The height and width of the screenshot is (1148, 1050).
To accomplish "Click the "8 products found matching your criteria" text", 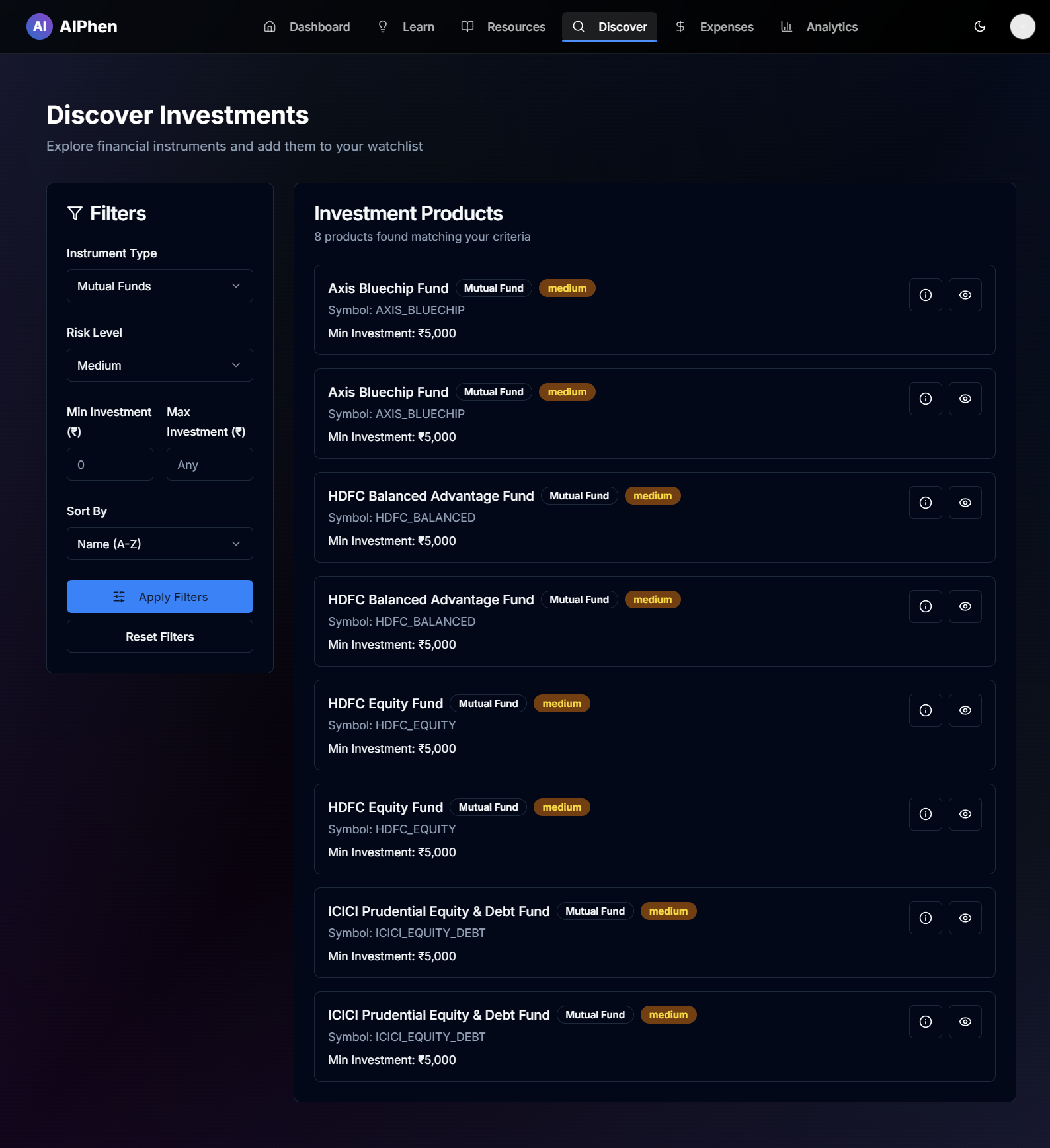I will (423, 237).
